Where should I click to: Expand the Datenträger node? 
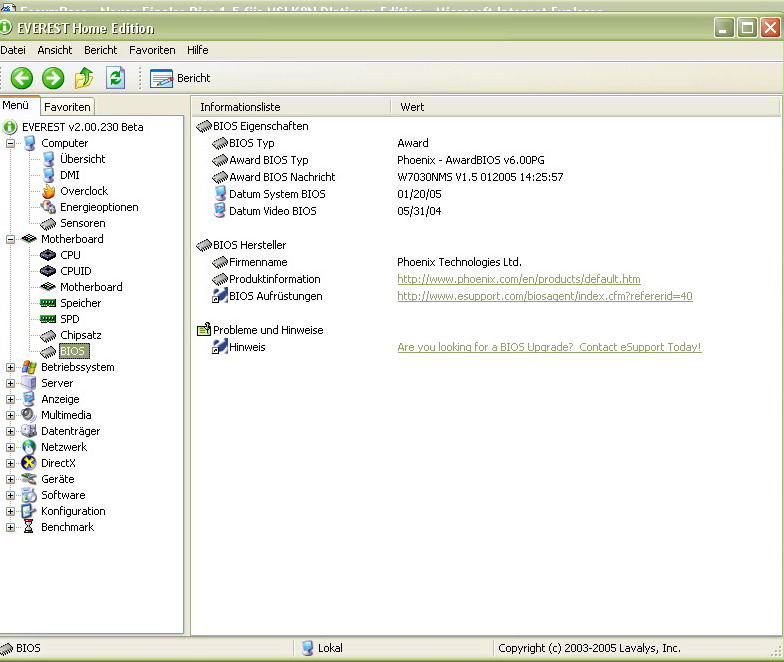[10, 432]
